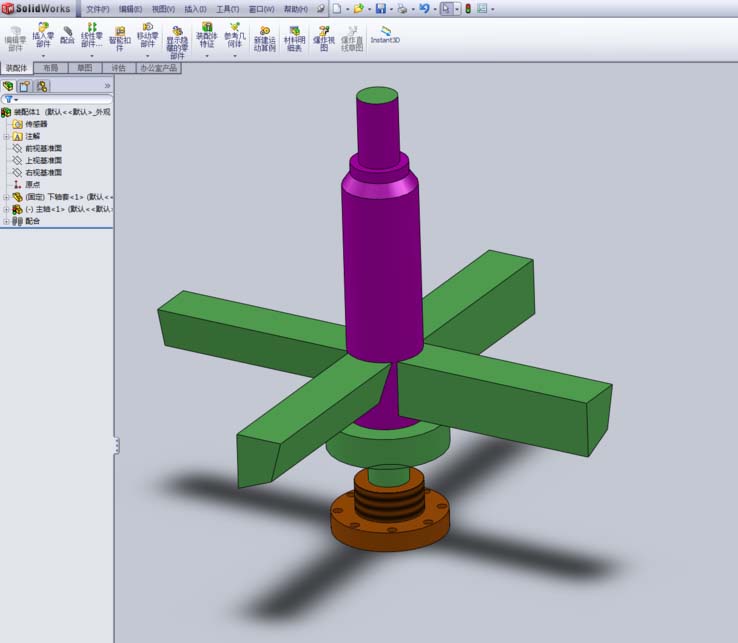This screenshot has width=738, height=643.
Task: Open dropdown arrow next to New document
Action: (347, 9)
